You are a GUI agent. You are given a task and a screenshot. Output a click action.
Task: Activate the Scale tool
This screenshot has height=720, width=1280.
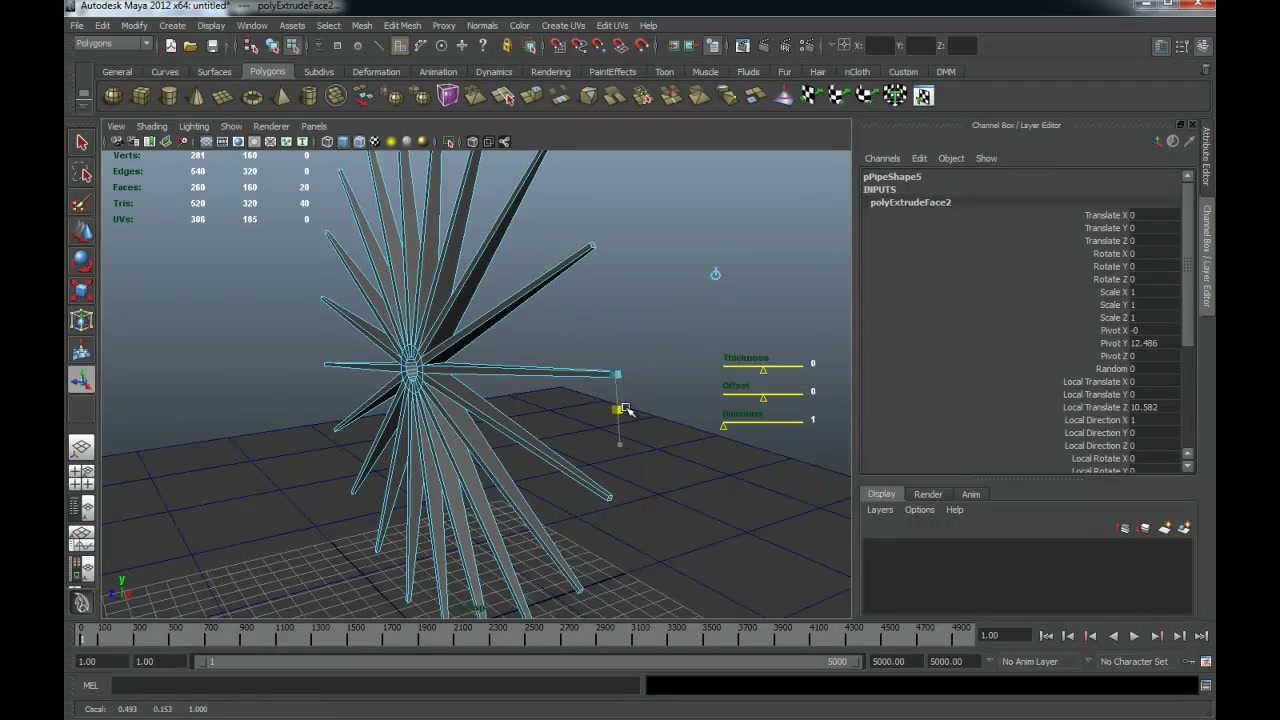[x=82, y=291]
